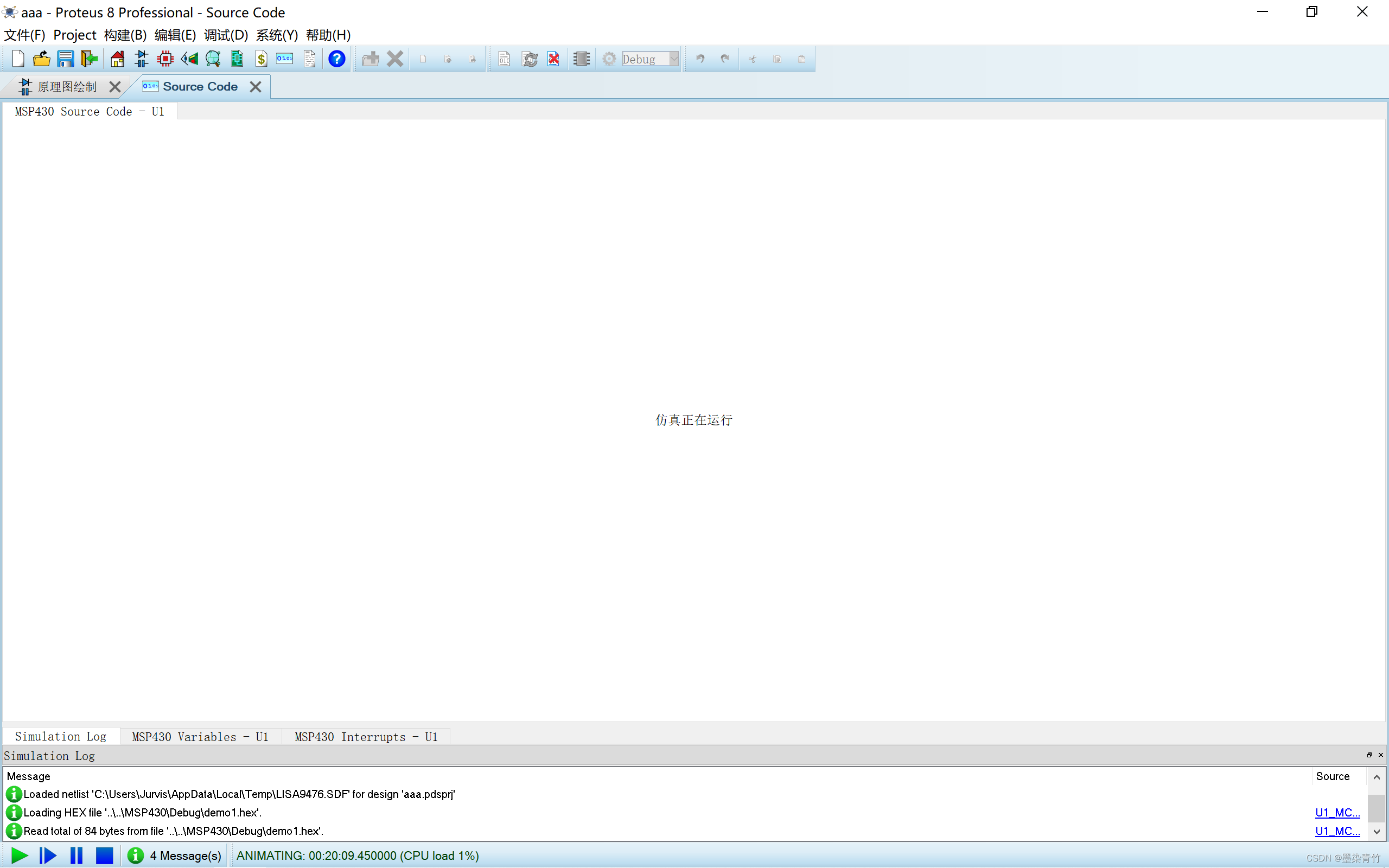
Task: Clean the build output icon
Action: pos(553,59)
